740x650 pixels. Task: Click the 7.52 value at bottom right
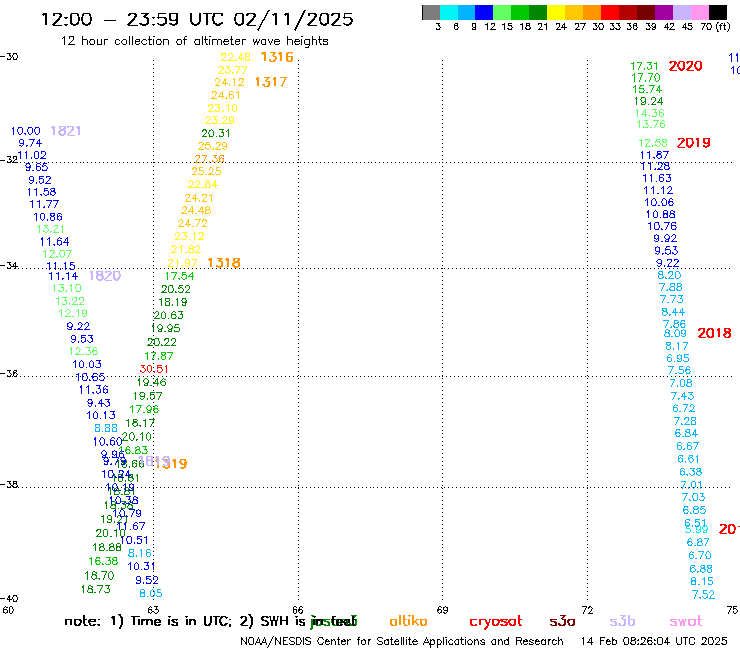click(x=703, y=595)
